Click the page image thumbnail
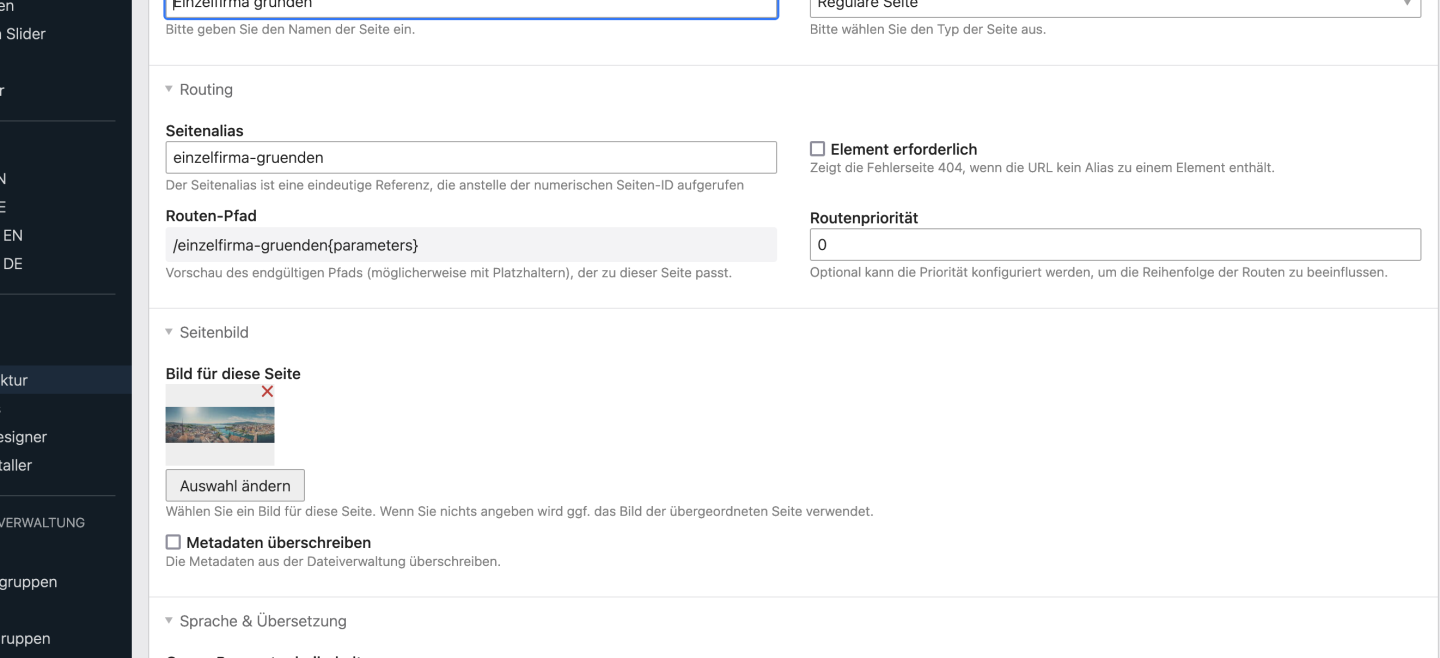Image resolution: width=1440 pixels, height=658 pixels. click(220, 425)
